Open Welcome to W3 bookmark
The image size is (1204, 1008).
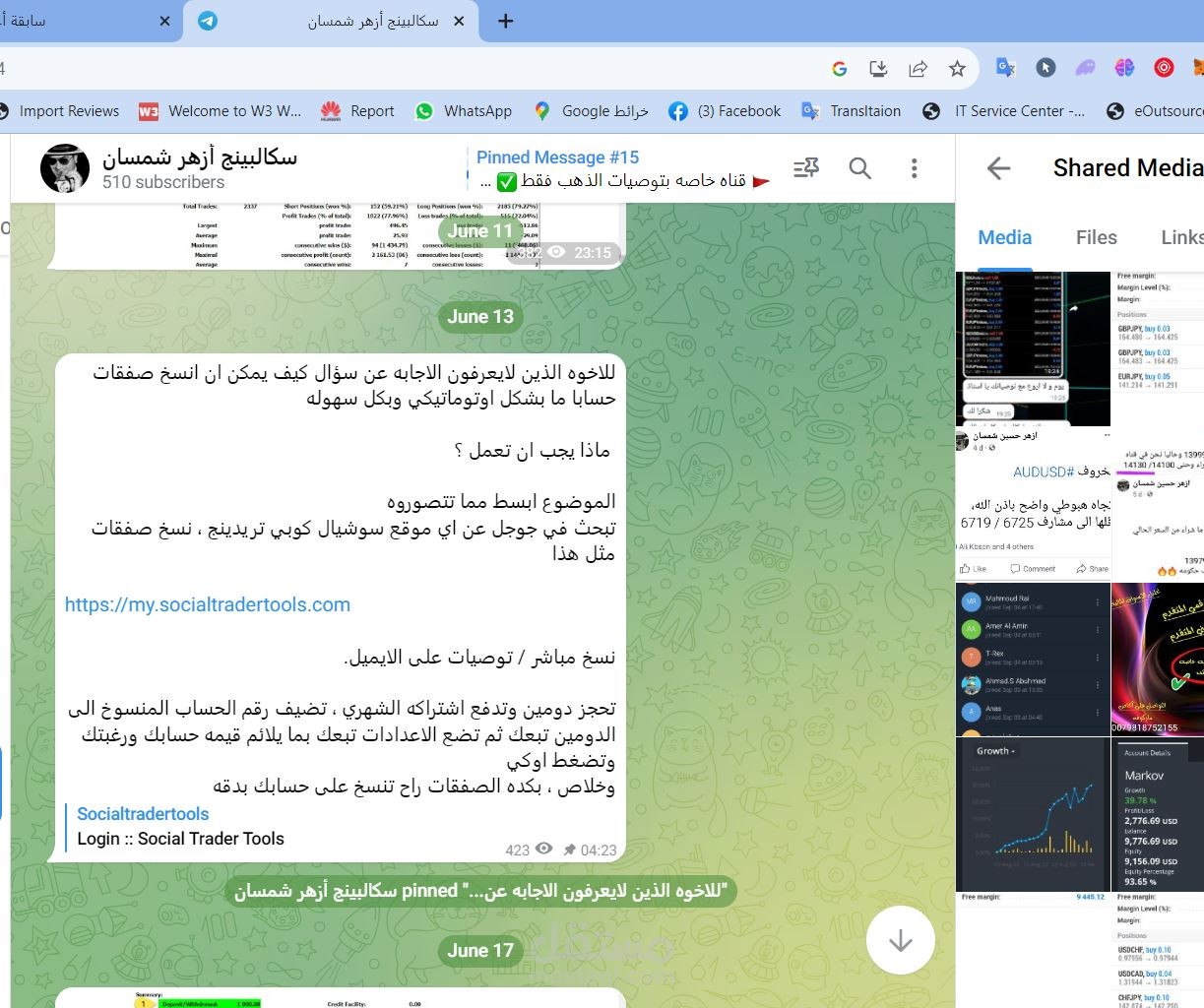click(221, 111)
